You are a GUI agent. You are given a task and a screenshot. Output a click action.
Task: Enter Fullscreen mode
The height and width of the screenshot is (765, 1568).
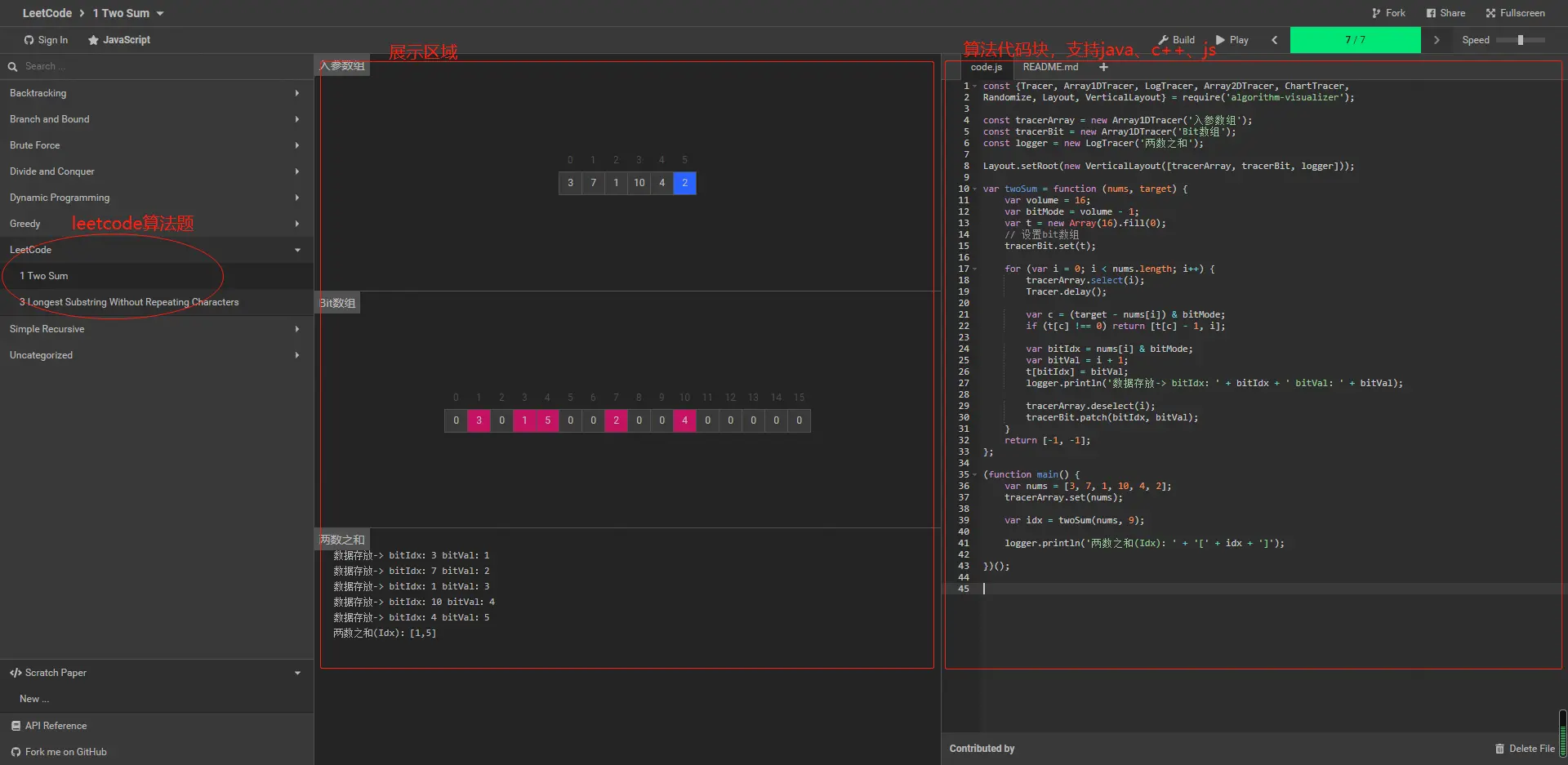coord(1515,13)
